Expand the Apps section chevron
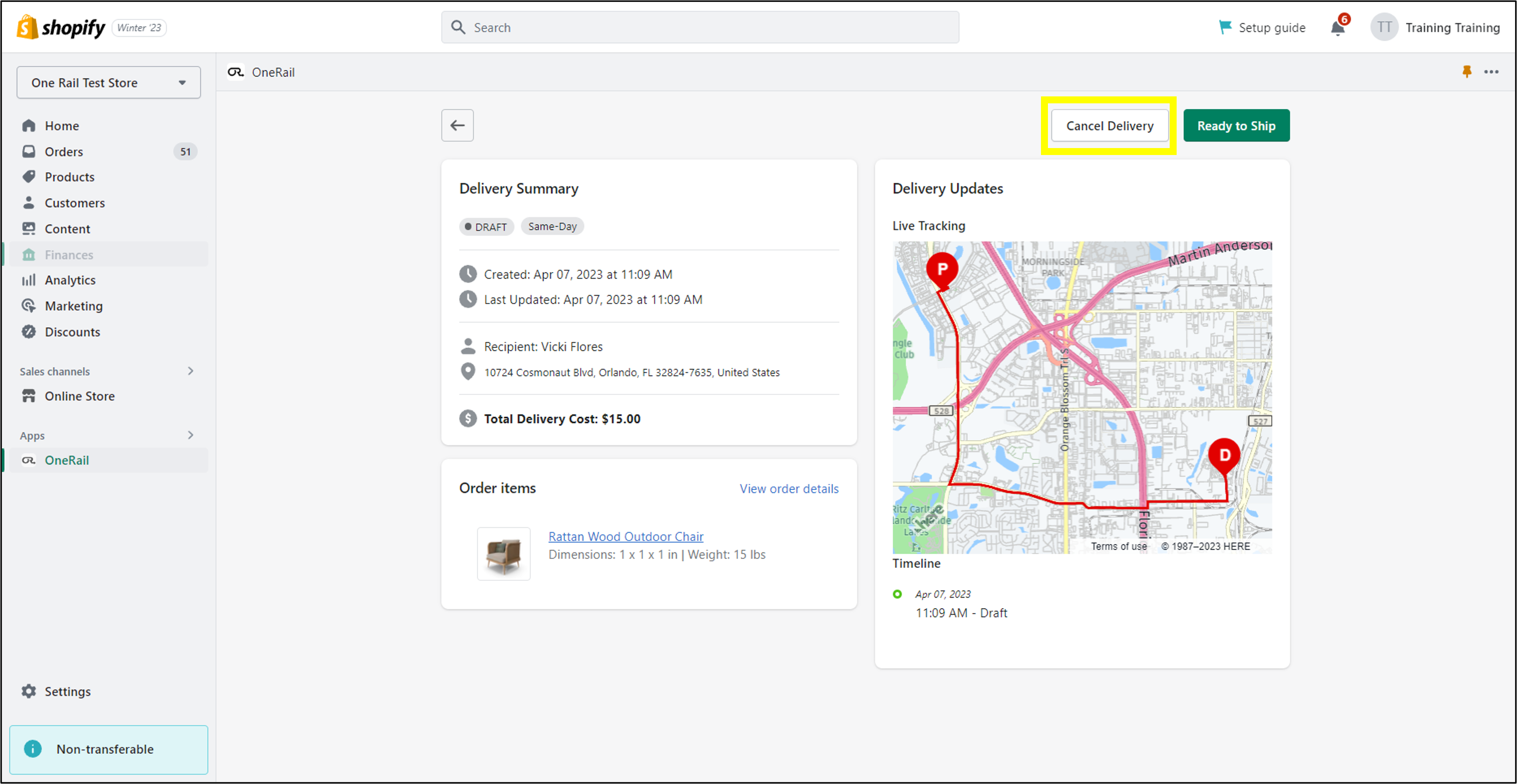The image size is (1517, 784). (x=190, y=435)
